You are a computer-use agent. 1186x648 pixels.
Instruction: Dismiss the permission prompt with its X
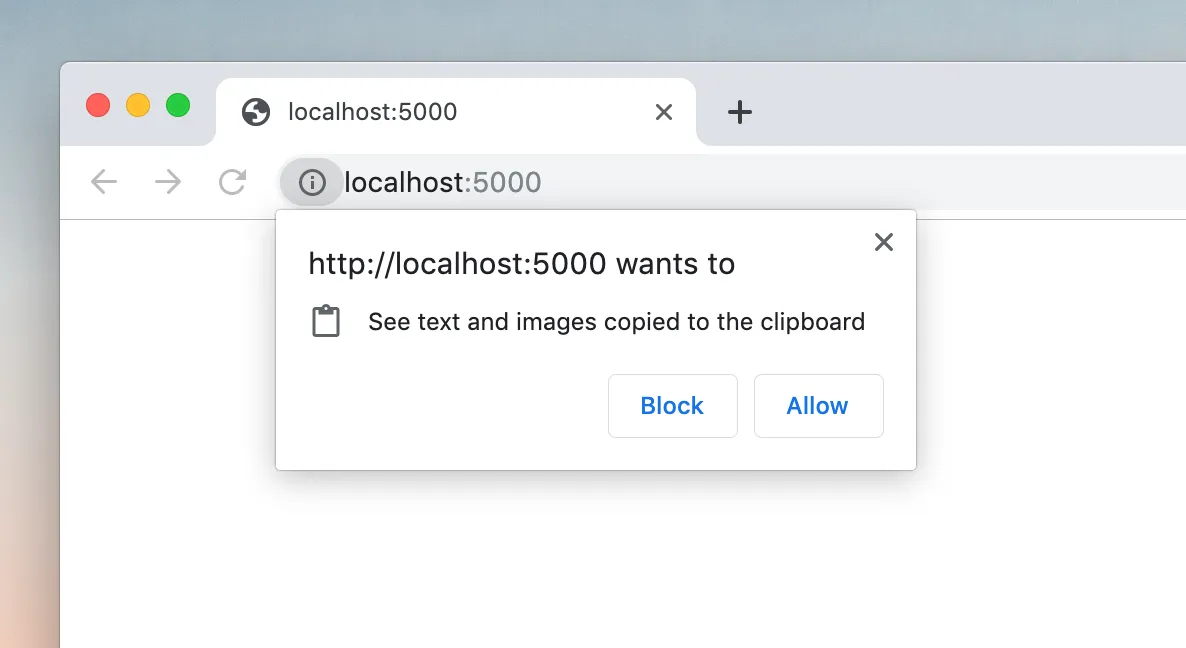[883, 242]
